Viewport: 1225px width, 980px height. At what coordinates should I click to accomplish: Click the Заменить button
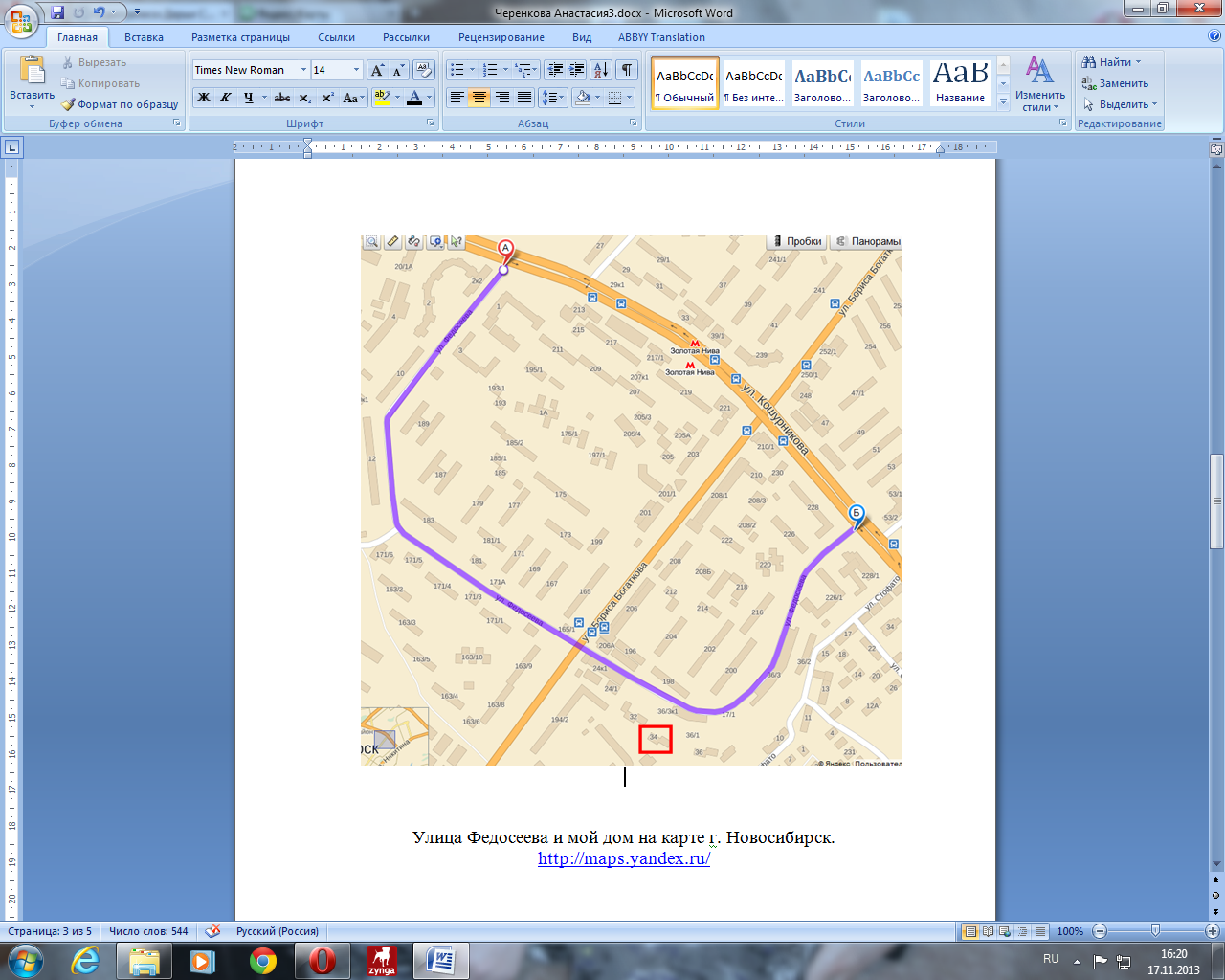[x=1116, y=83]
